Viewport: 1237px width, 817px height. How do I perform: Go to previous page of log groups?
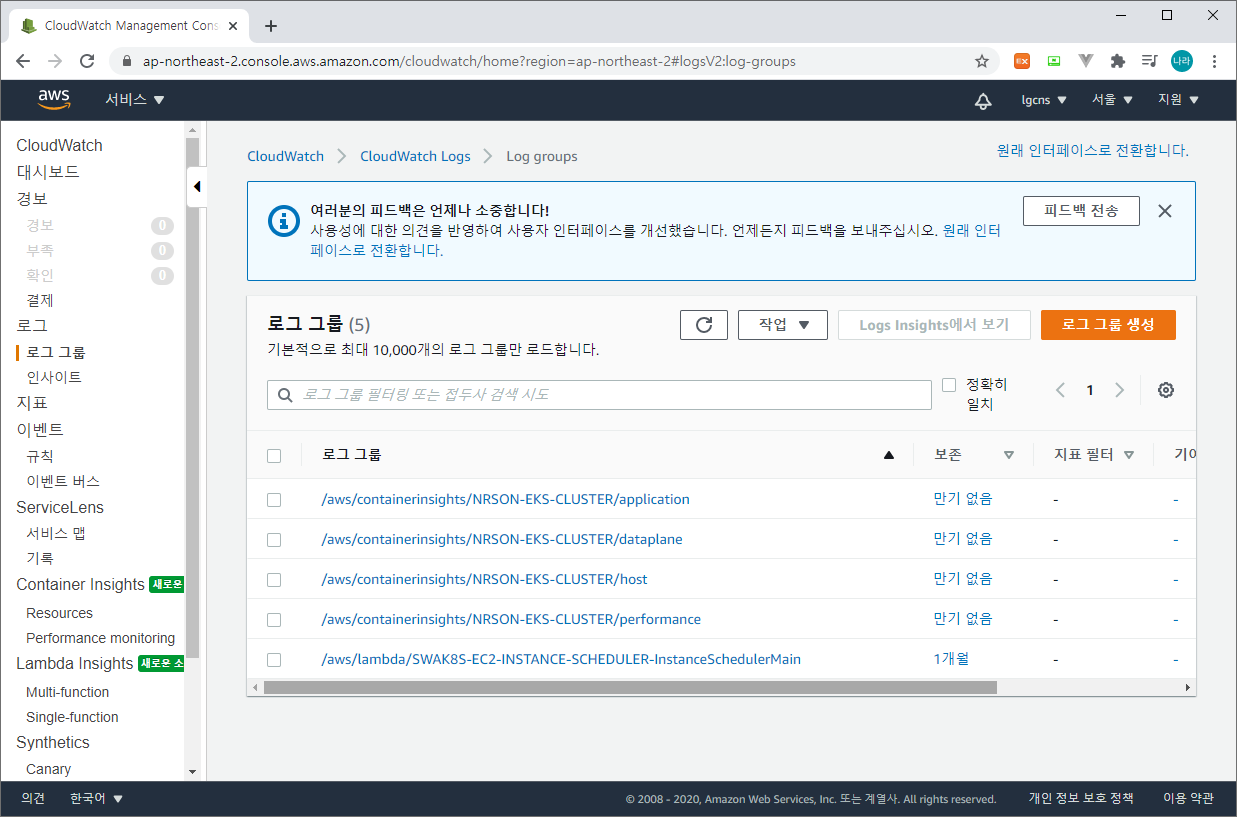click(x=1060, y=390)
